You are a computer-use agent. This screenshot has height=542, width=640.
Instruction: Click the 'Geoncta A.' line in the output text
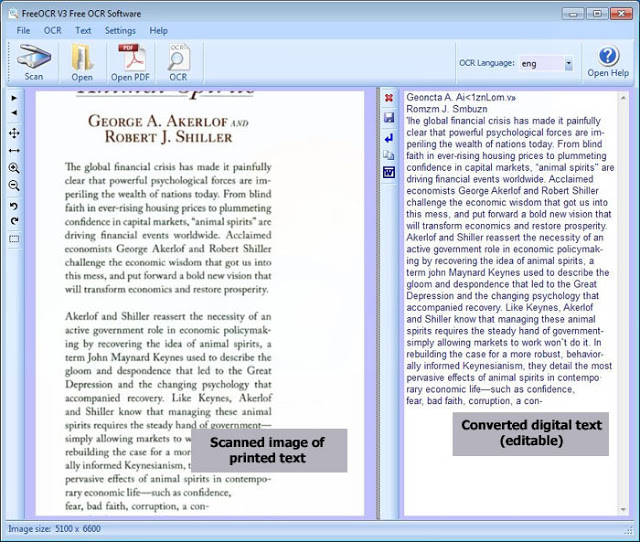(461, 98)
